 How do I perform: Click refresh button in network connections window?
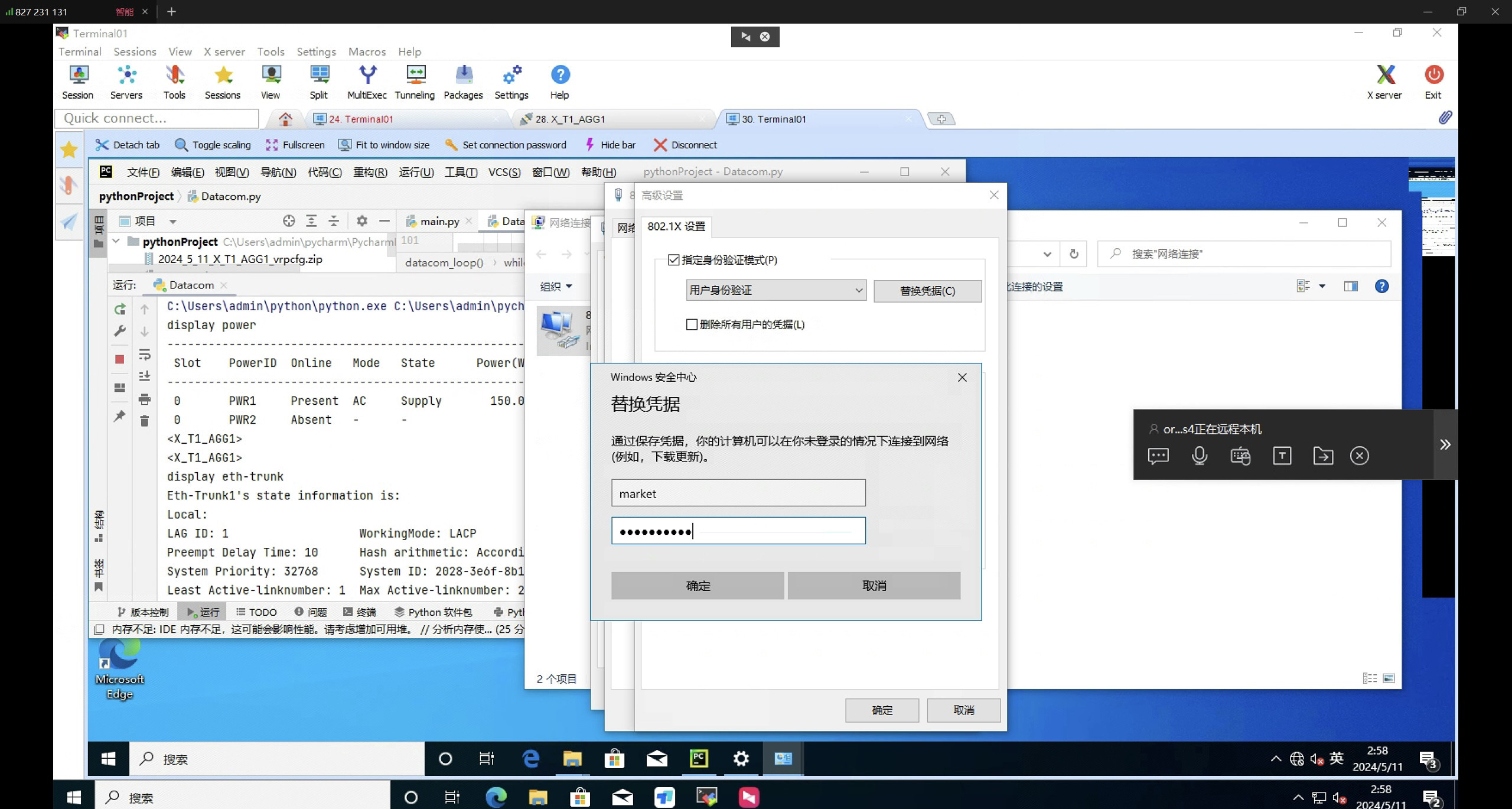click(1074, 254)
